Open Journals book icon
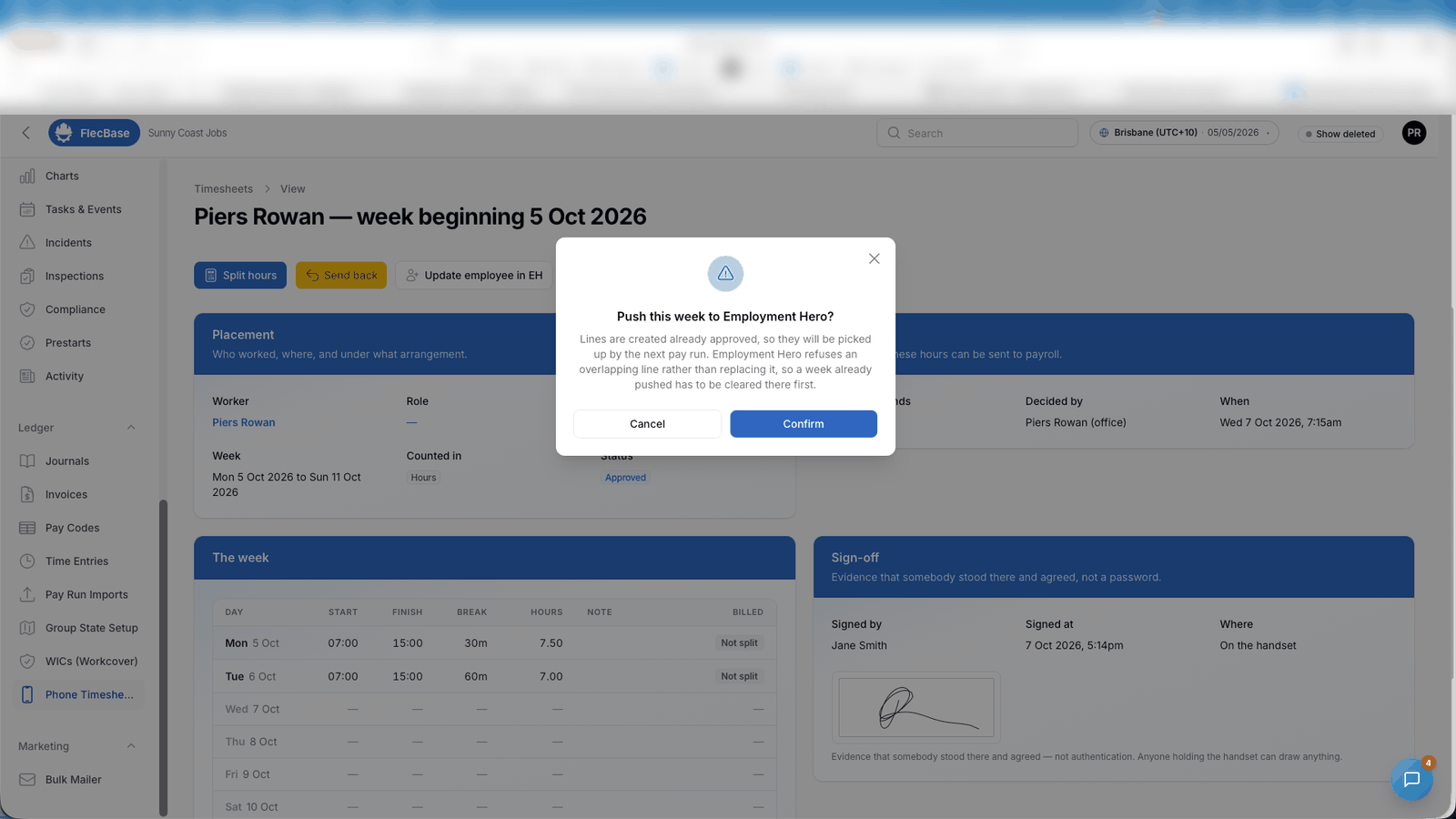This screenshot has width=1456, height=819. pyautogui.click(x=27, y=461)
